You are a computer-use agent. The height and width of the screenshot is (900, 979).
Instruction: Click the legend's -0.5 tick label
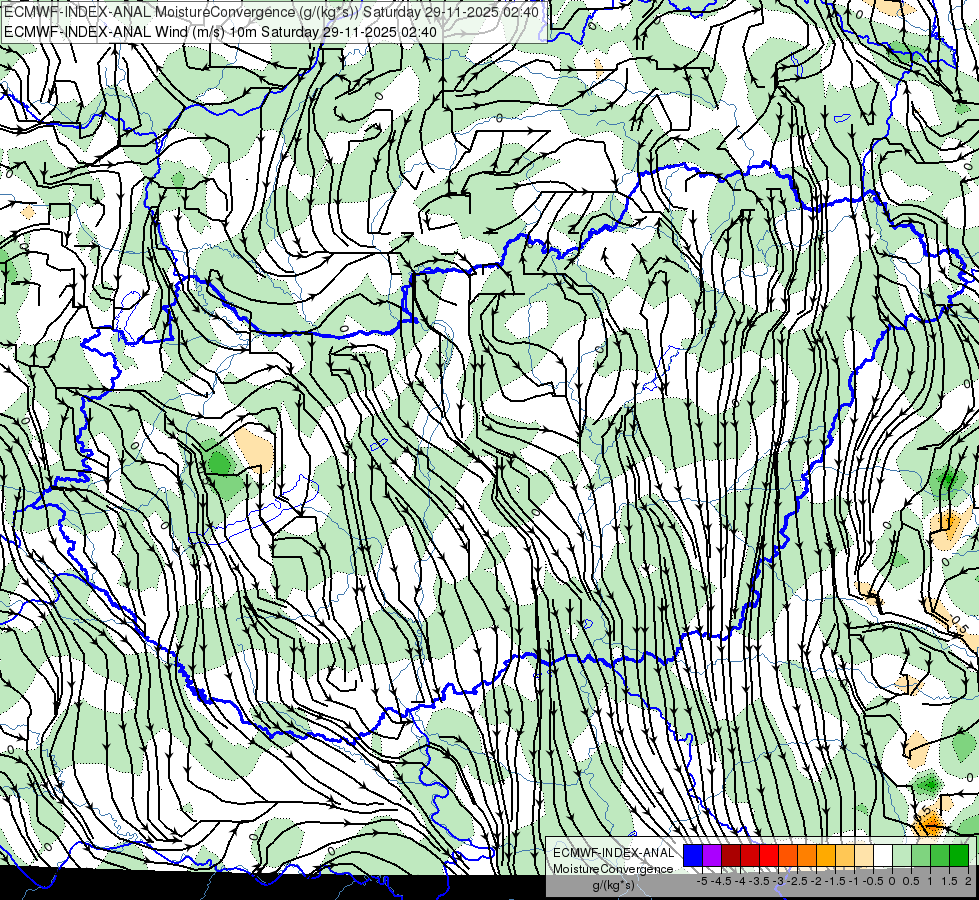point(873,881)
